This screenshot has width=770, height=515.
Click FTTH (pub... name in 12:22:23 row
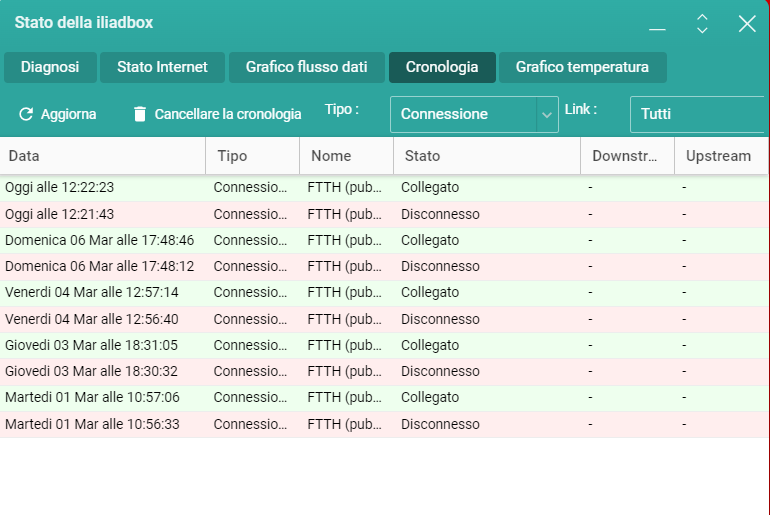(345, 188)
